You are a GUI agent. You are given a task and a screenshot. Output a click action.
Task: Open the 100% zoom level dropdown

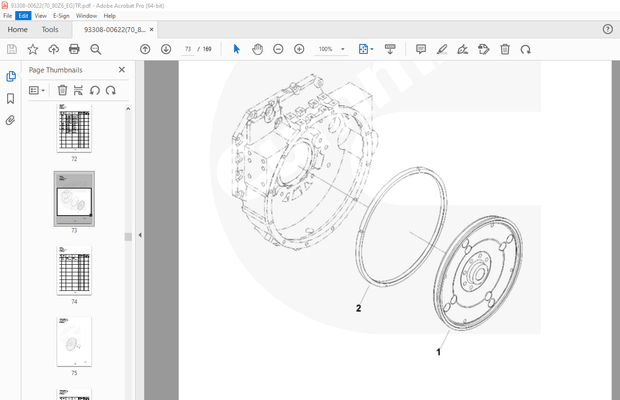tap(331, 49)
